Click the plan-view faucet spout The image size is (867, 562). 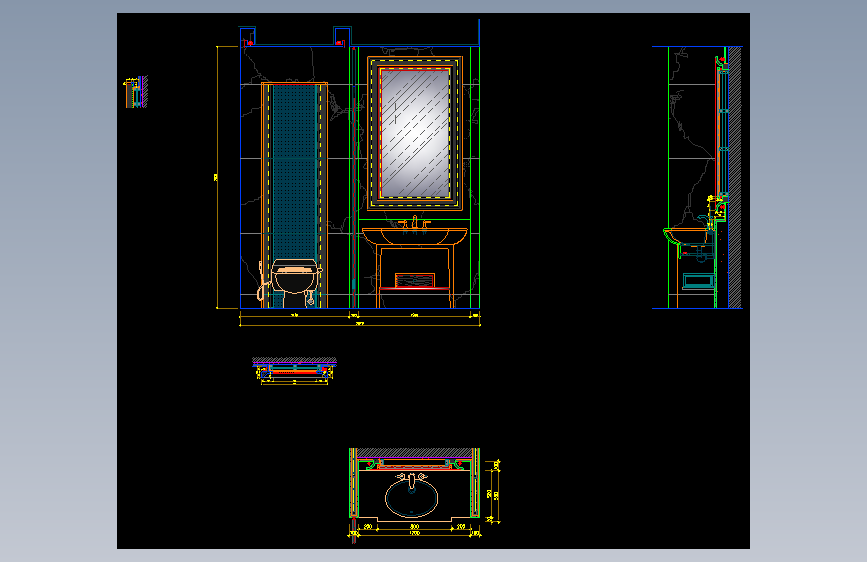click(411, 482)
